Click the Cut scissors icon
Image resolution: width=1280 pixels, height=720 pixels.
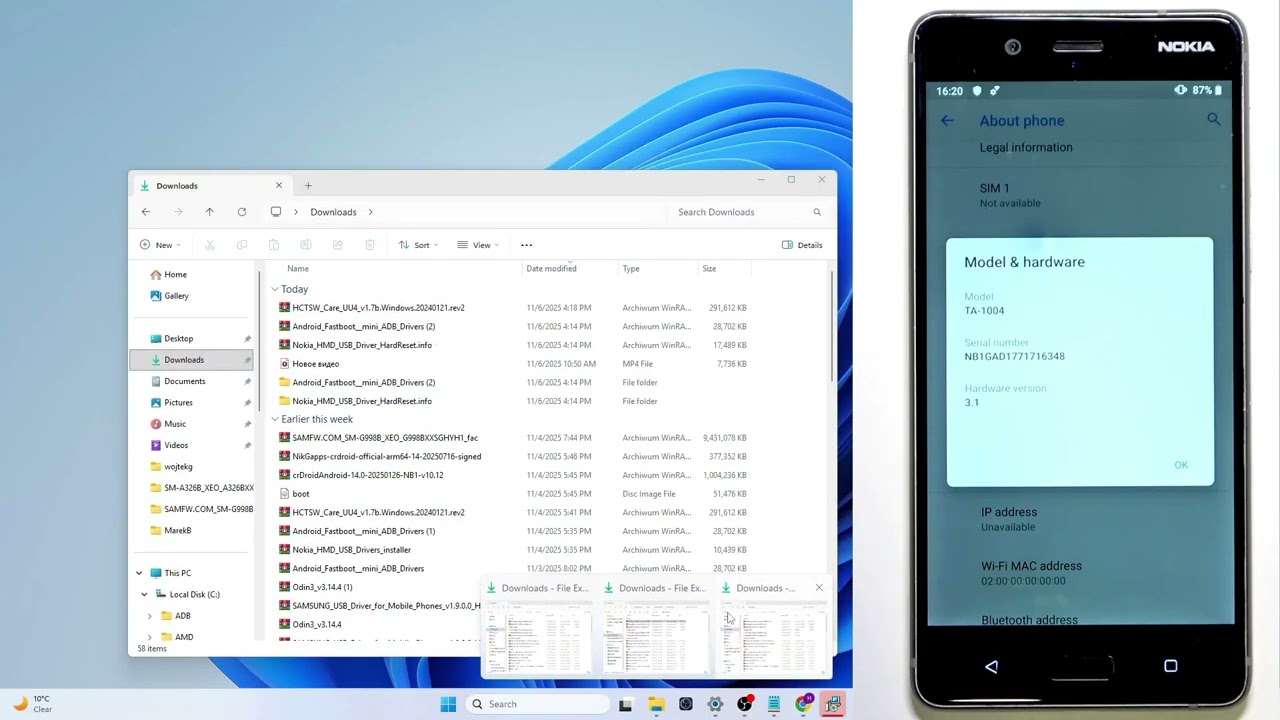[x=210, y=245]
